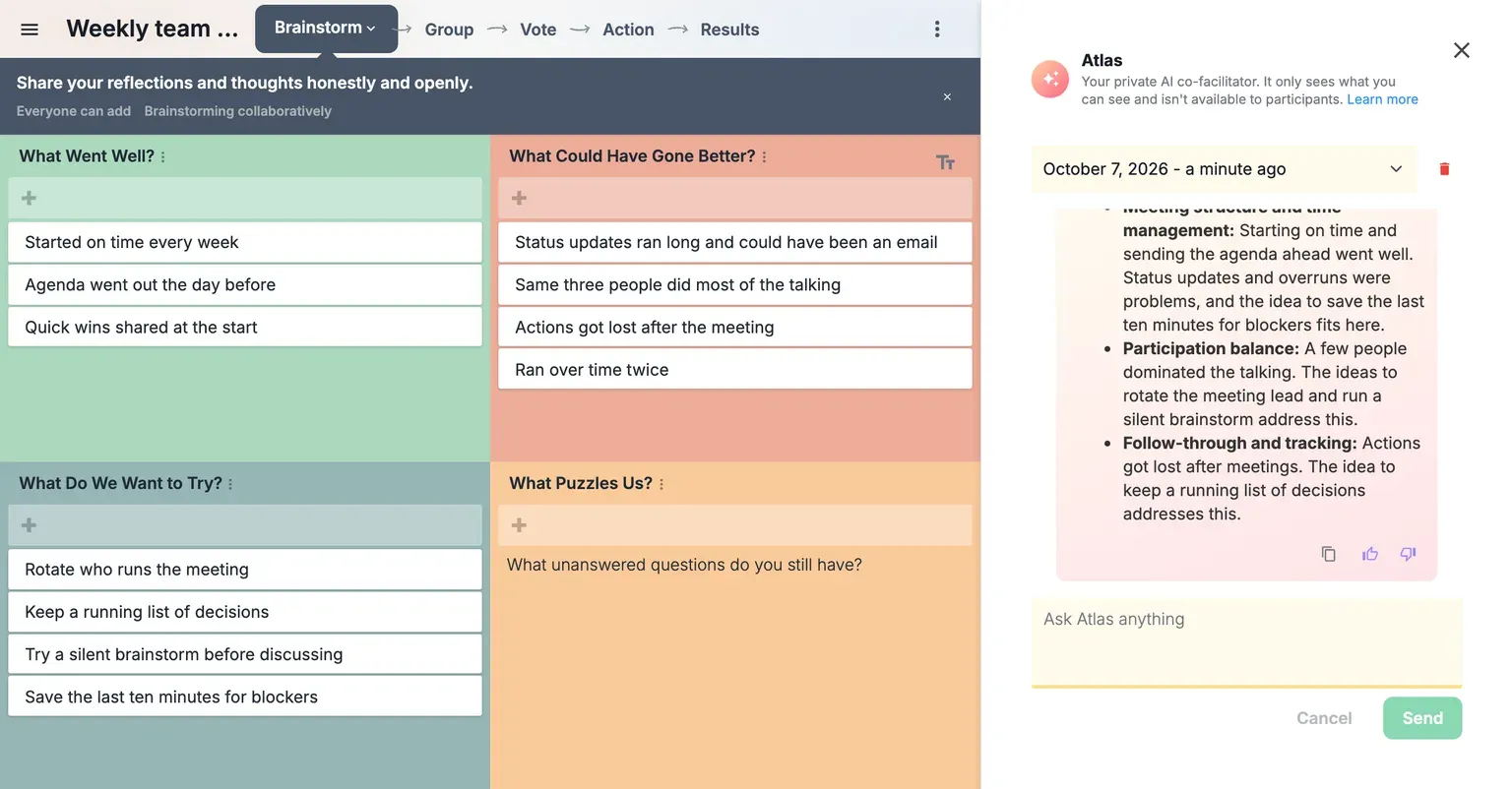Viewport: 1512px width, 789px height.
Task: Add card in What Do We Want to Try
Action: coord(245,525)
